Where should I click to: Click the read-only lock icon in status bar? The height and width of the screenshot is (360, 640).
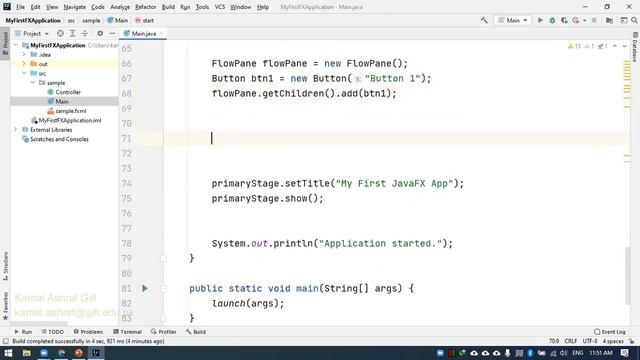[x=632, y=341]
